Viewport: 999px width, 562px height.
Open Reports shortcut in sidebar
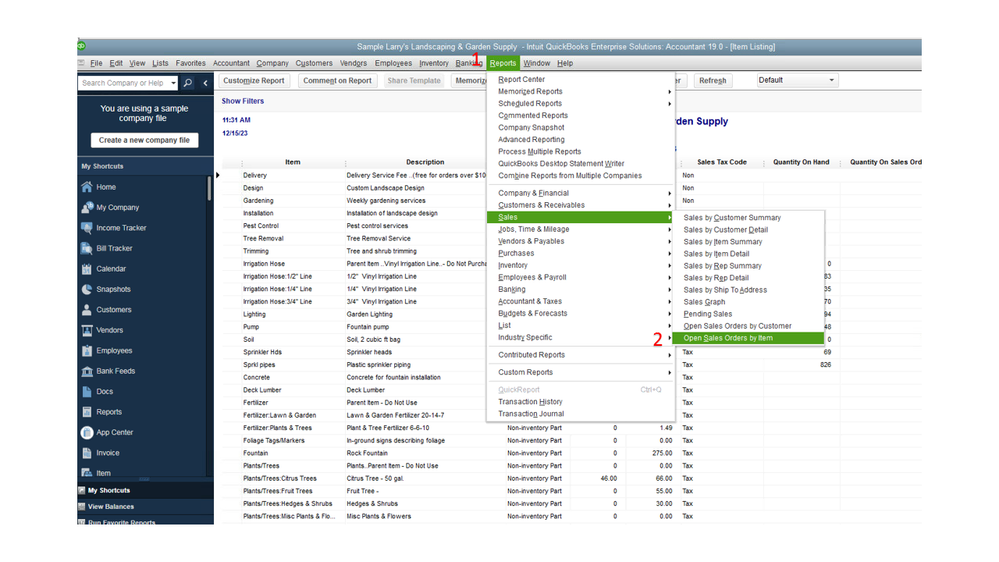[108, 412]
